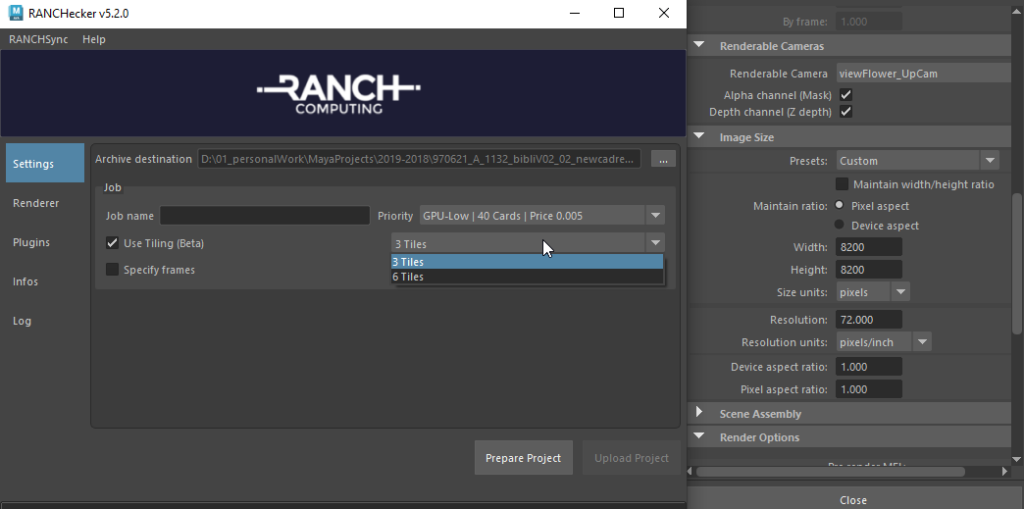Enable Maintain width/height ratio checkbox
This screenshot has height=509, width=1024.
842,184
